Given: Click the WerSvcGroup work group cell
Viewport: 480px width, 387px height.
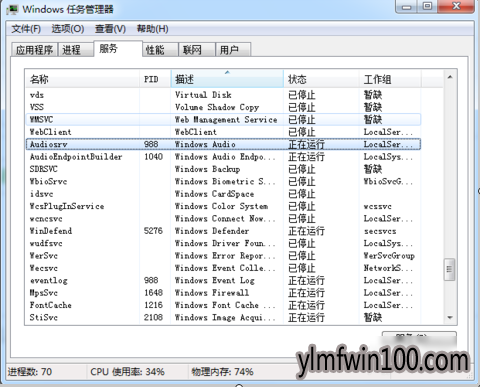Looking at the screenshot, I should pos(389,256).
